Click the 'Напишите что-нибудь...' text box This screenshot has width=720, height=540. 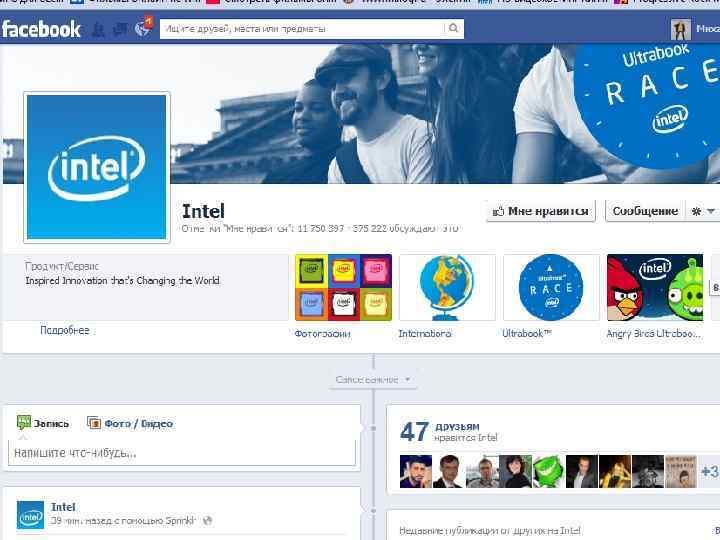coord(182,453)
